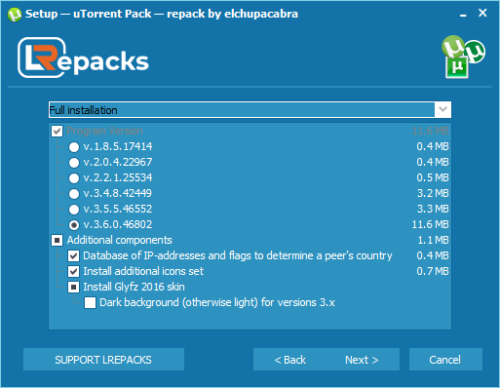
Task: Open the installation type dropdown arrow
Action: pos(443,110)
